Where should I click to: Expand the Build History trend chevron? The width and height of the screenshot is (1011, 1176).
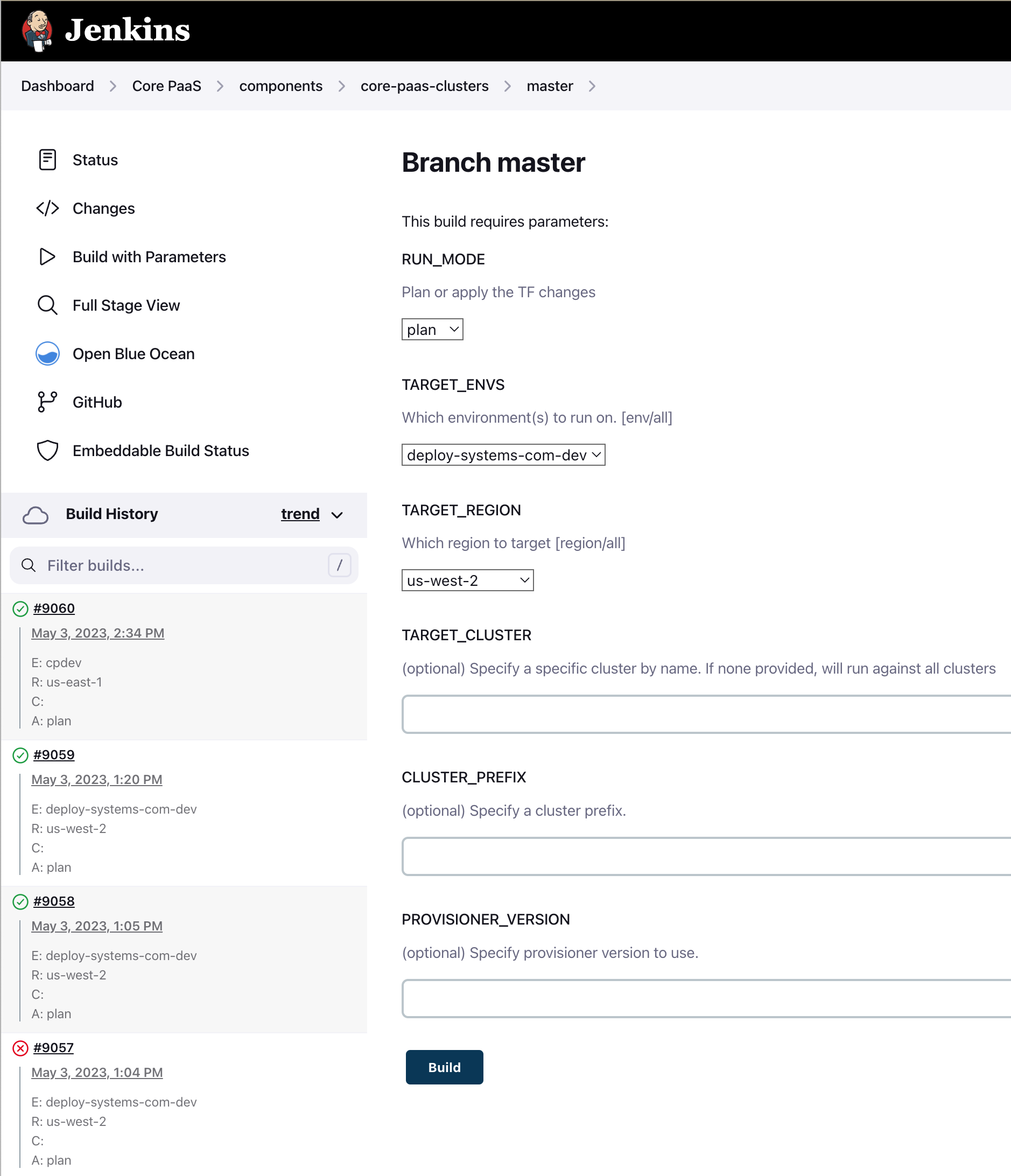(x=337, y=515)
